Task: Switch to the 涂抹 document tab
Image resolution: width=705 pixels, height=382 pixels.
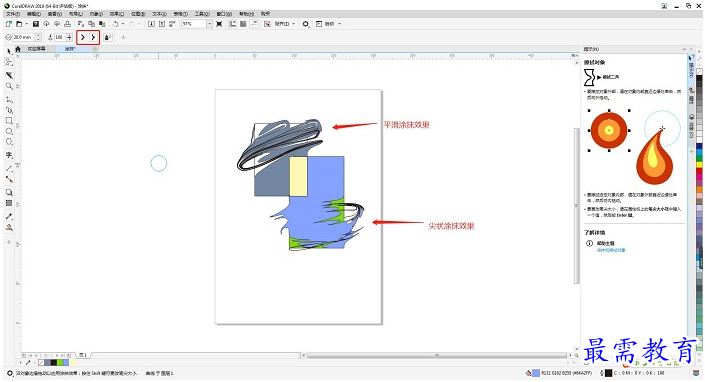Action: 70,49
